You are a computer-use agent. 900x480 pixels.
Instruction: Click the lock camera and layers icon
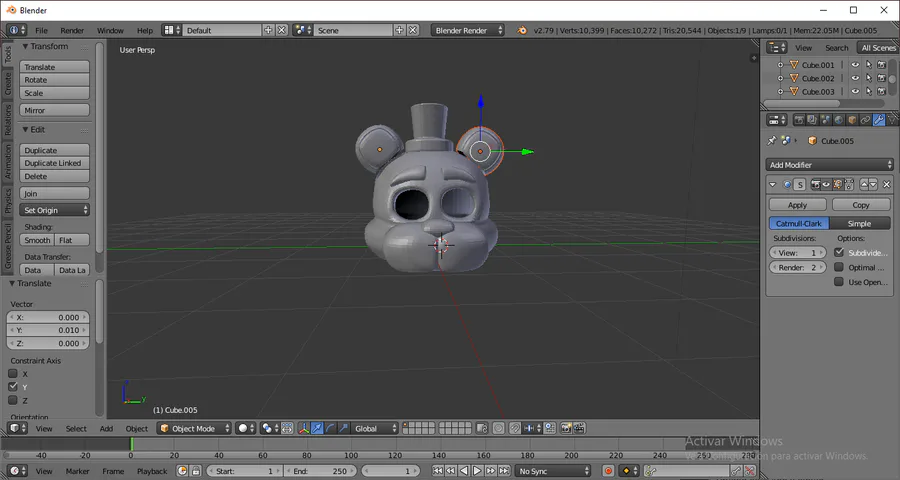(482, 428)
